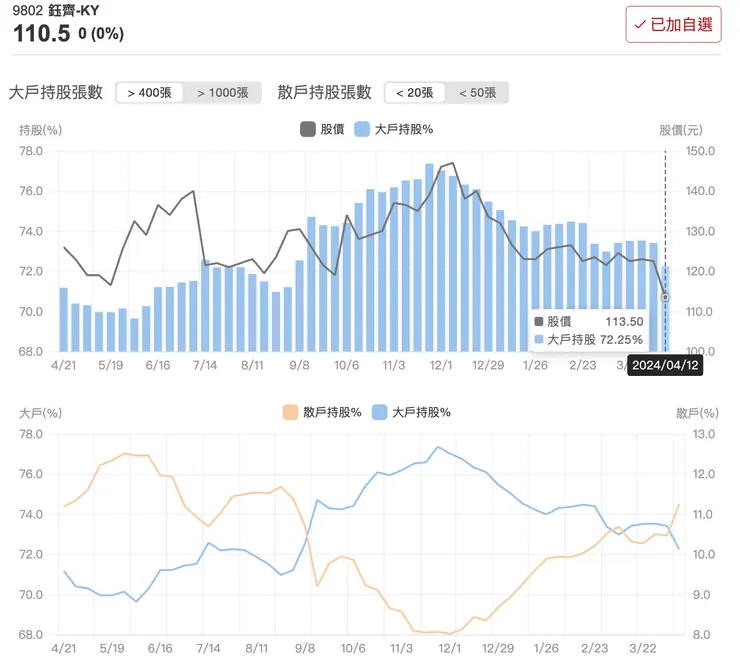
Task: Click the first bar at 4/21 in top chart
Action: click(64, 319)
